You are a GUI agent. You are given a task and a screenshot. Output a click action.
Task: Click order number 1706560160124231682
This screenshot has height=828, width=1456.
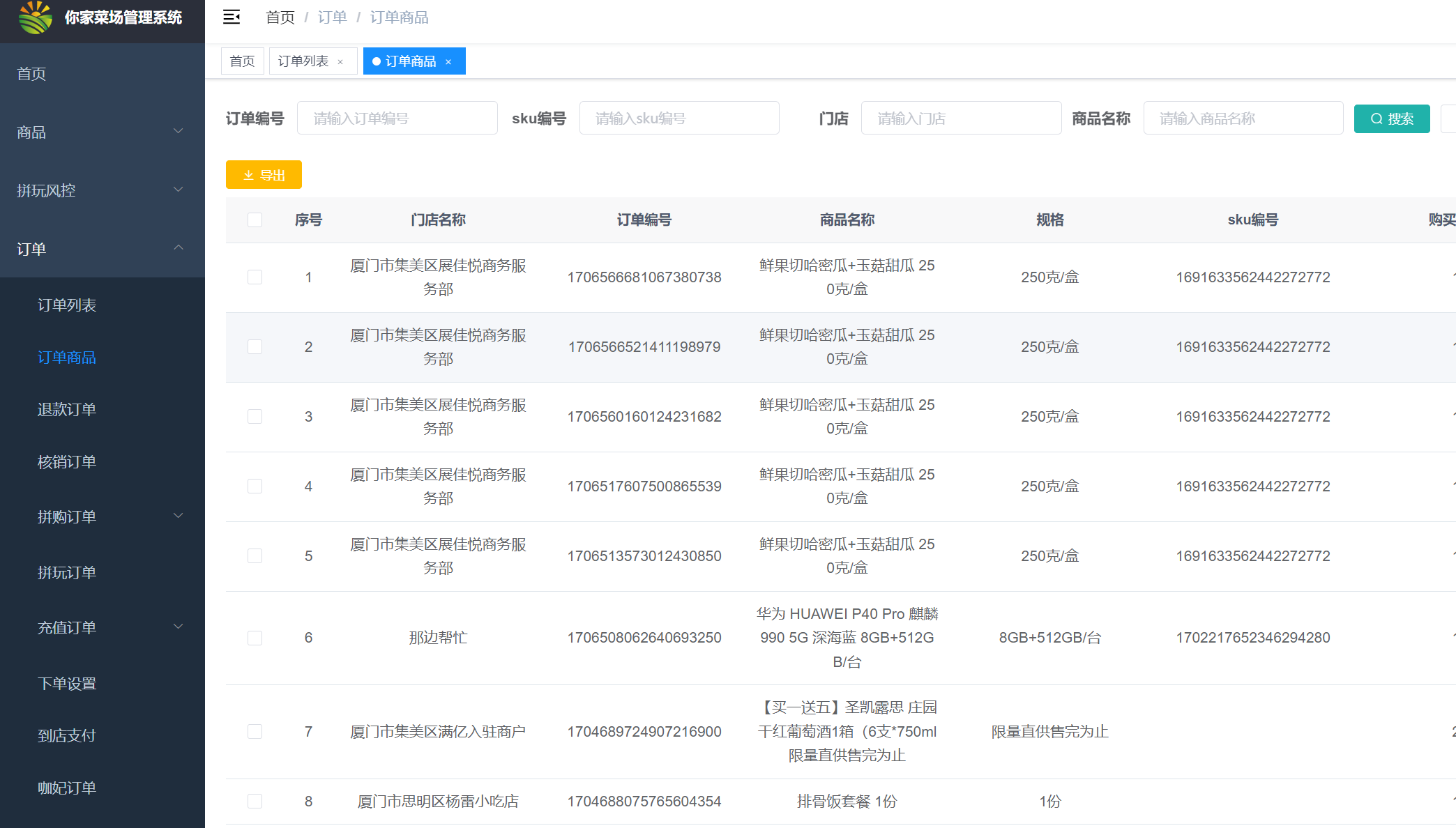[x=644, y=417]
